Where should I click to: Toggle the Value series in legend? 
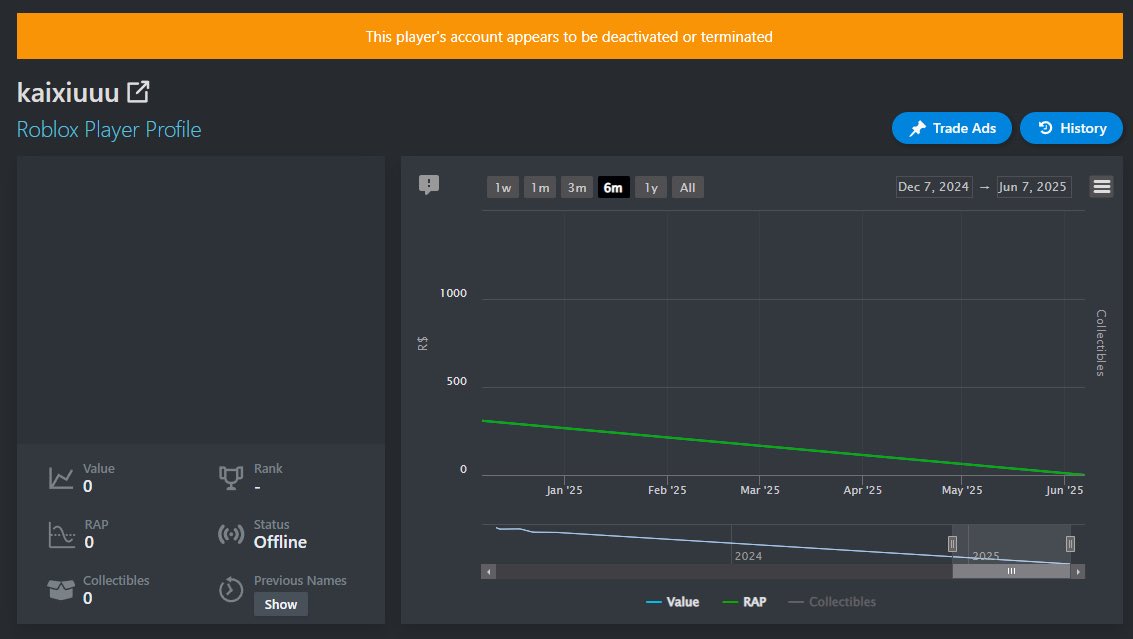[x=673, y=601]
